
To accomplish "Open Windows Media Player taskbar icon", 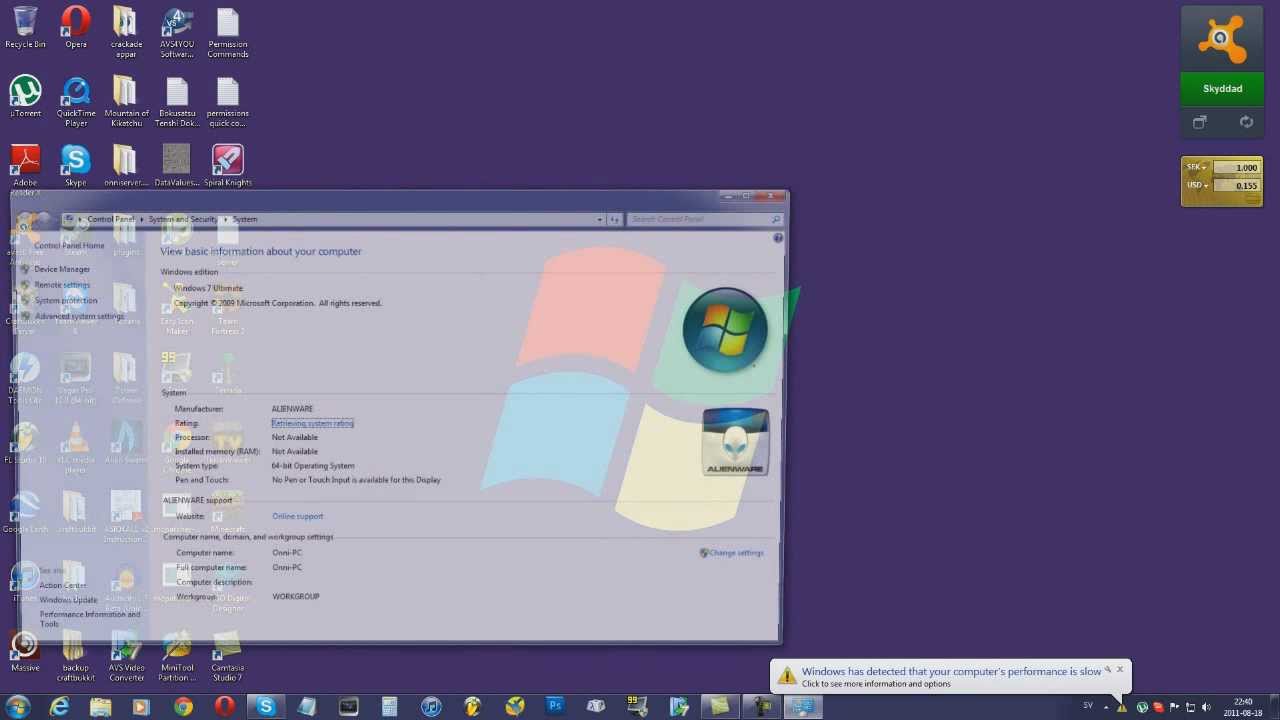I will click(141, 707).
